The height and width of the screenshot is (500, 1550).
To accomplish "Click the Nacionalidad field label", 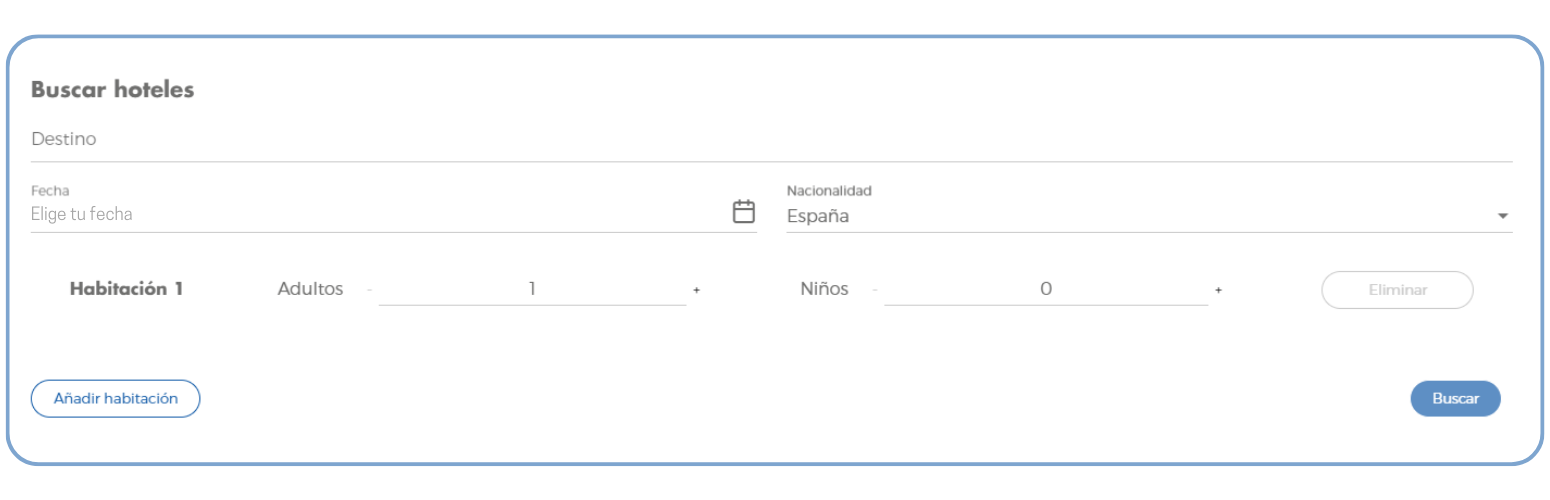I will pyautogui.click(x=830, y=190).
